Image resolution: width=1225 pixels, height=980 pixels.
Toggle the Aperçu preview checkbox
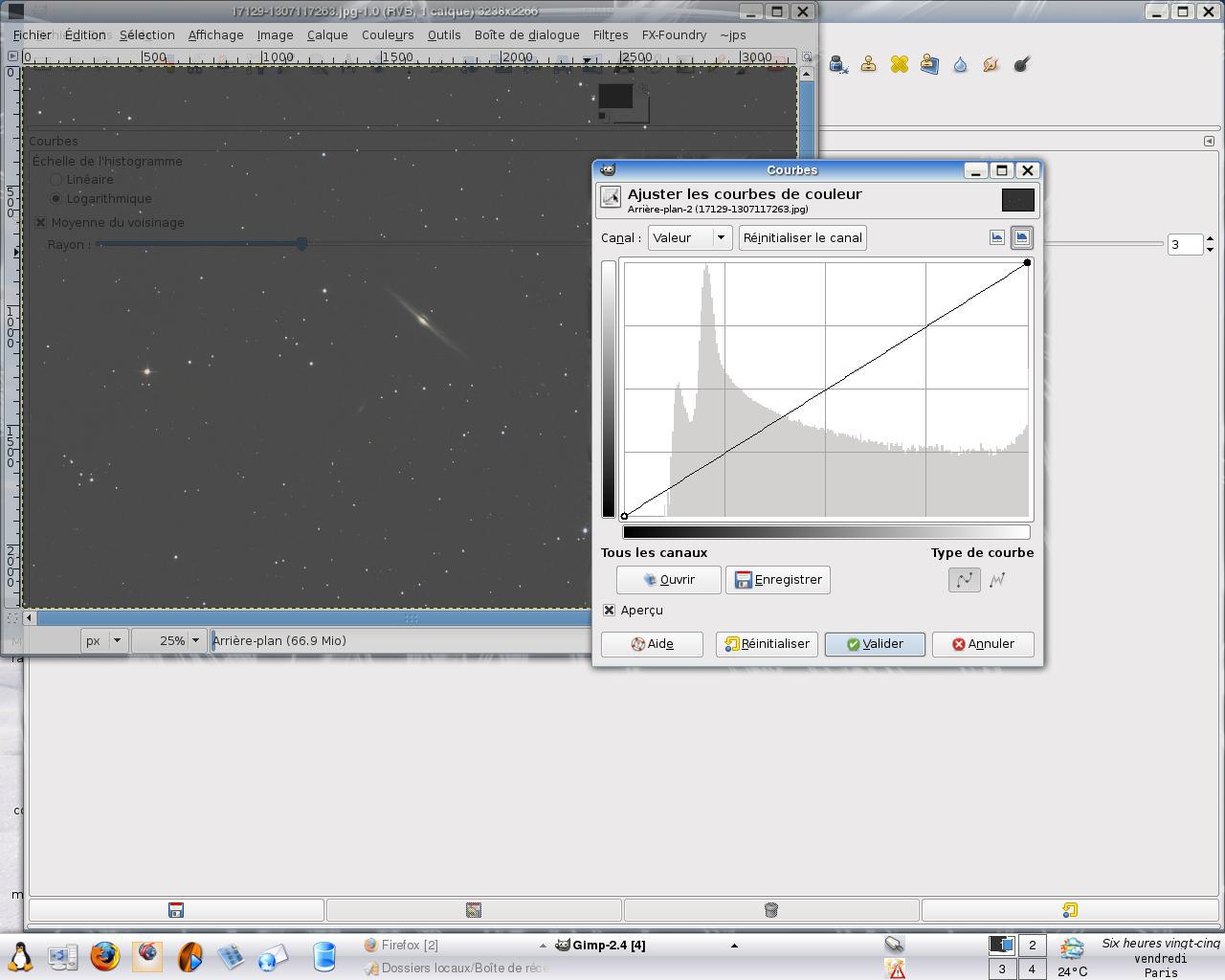[x=610, y=610]
